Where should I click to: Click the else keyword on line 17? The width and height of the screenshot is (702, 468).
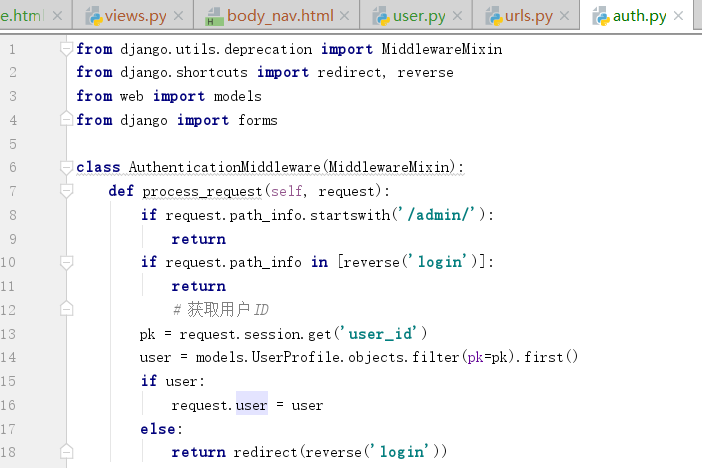click(x=158, y=429)
